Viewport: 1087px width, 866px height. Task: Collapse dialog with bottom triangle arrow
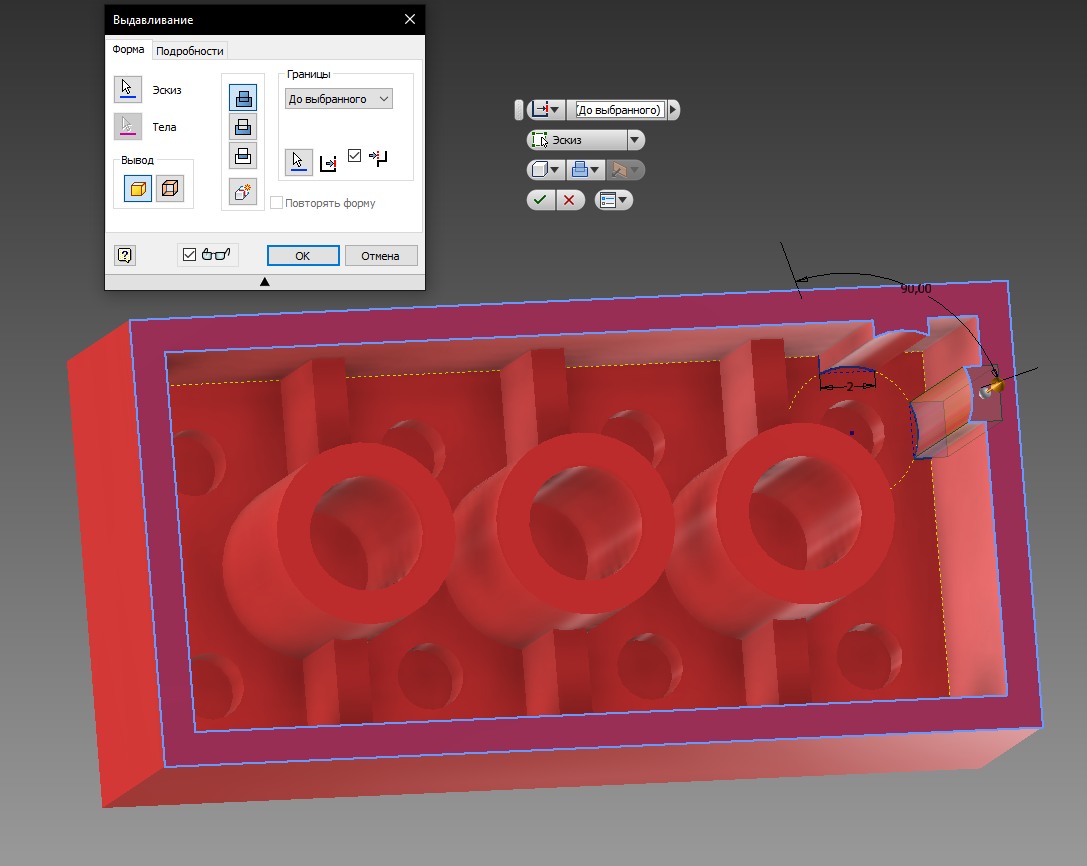265,282
